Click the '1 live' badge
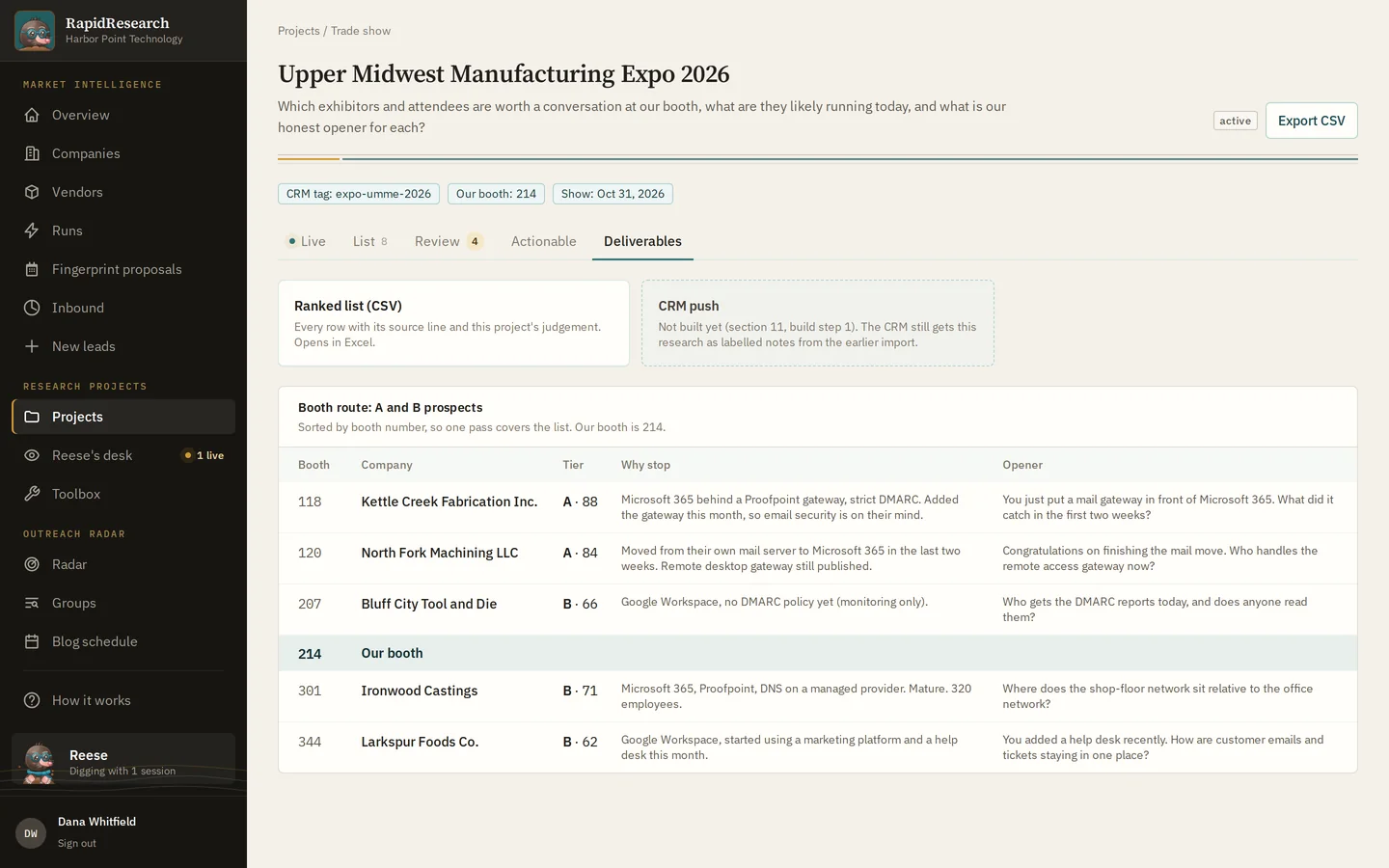The height and width of the screenshot is (868, 1389). click(x=204, y=455)
